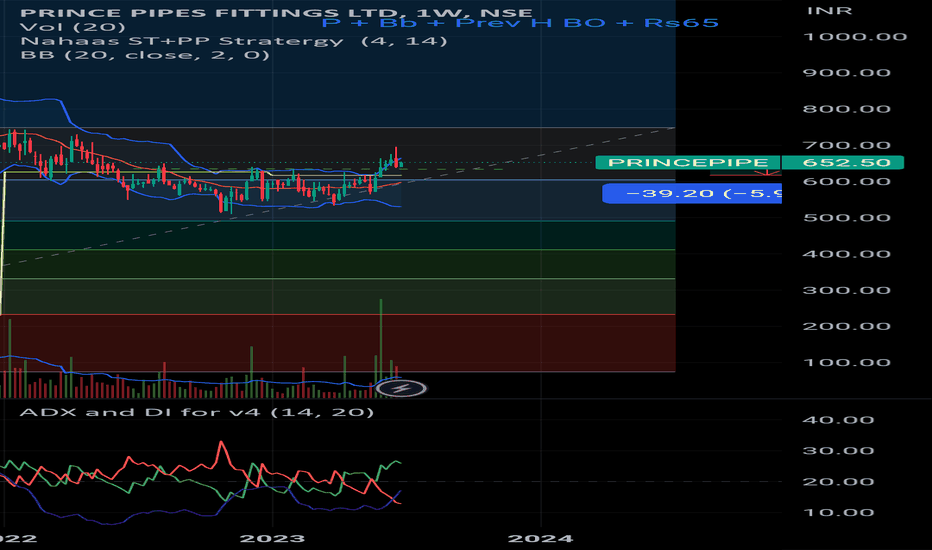Image resolution: width=932 pixels, height=550 pixels.
Task: Select the Vol (20) indicator legend
Action: coord(73,27)
